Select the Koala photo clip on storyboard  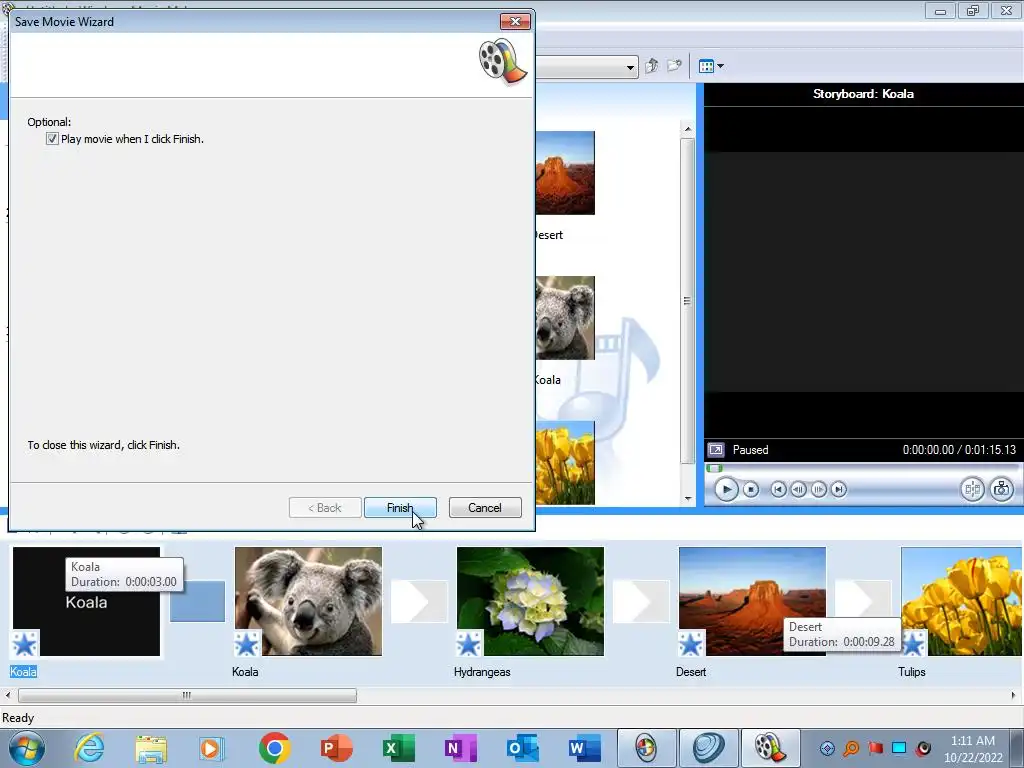[x=308, y=601]
